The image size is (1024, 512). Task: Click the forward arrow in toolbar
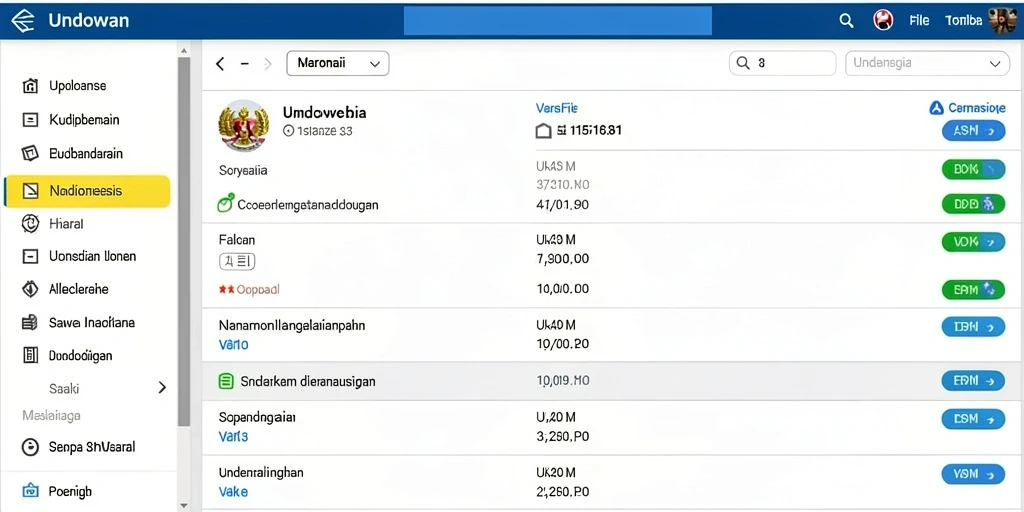[x=267, y=63]
